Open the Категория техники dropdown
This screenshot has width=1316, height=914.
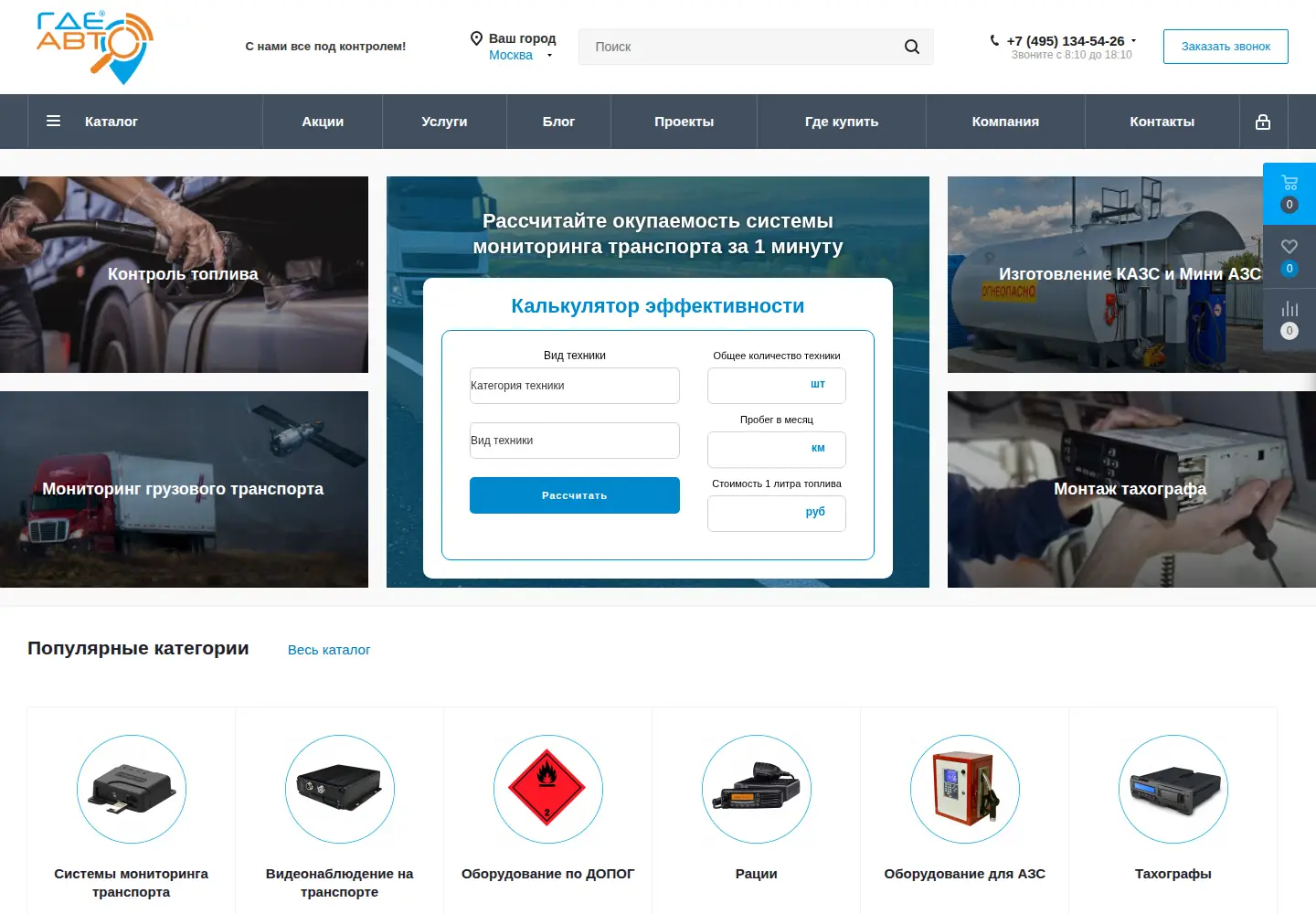click(575, 386)
